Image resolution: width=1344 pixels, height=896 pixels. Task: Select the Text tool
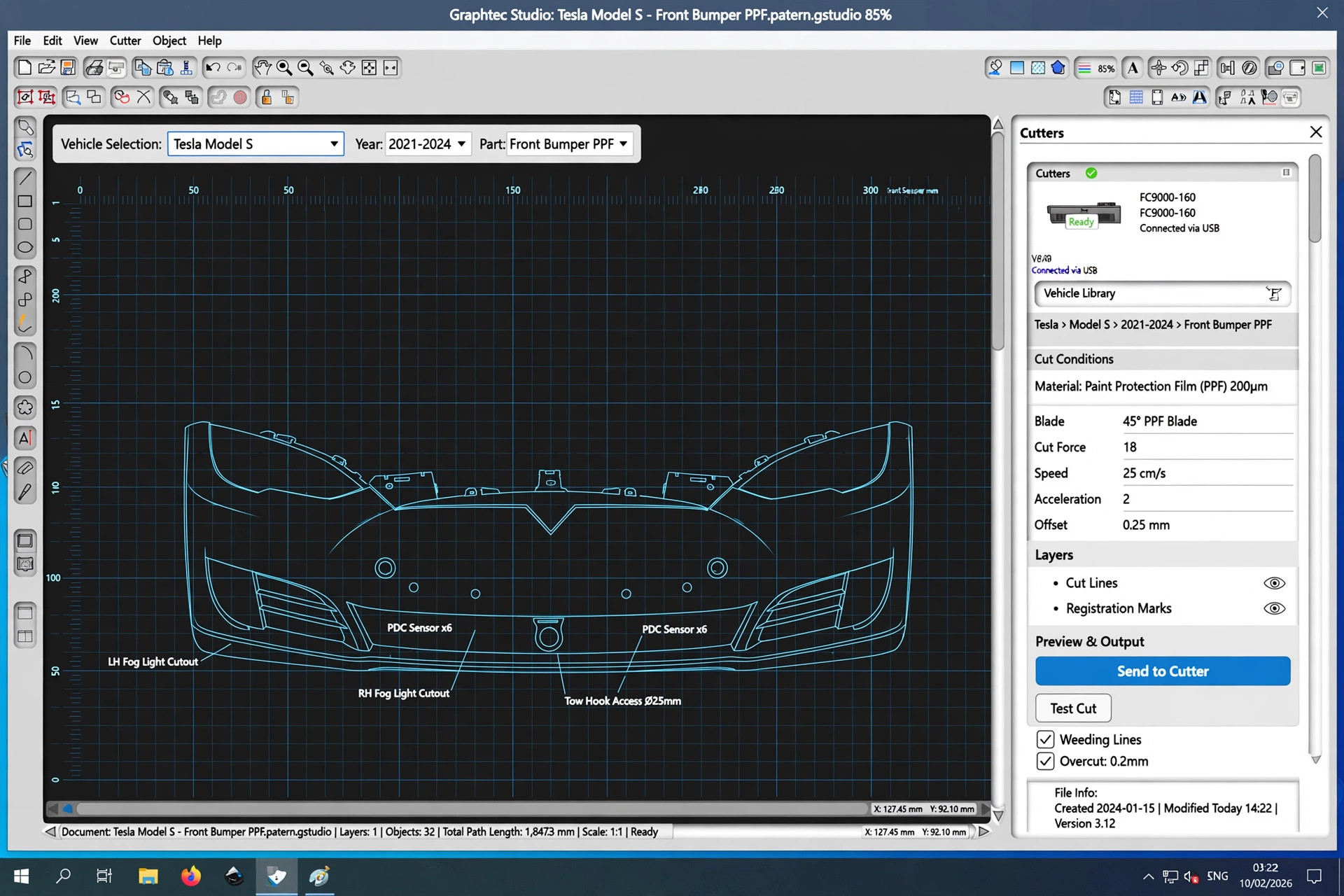pyautogui.click(x=25, y=439)
